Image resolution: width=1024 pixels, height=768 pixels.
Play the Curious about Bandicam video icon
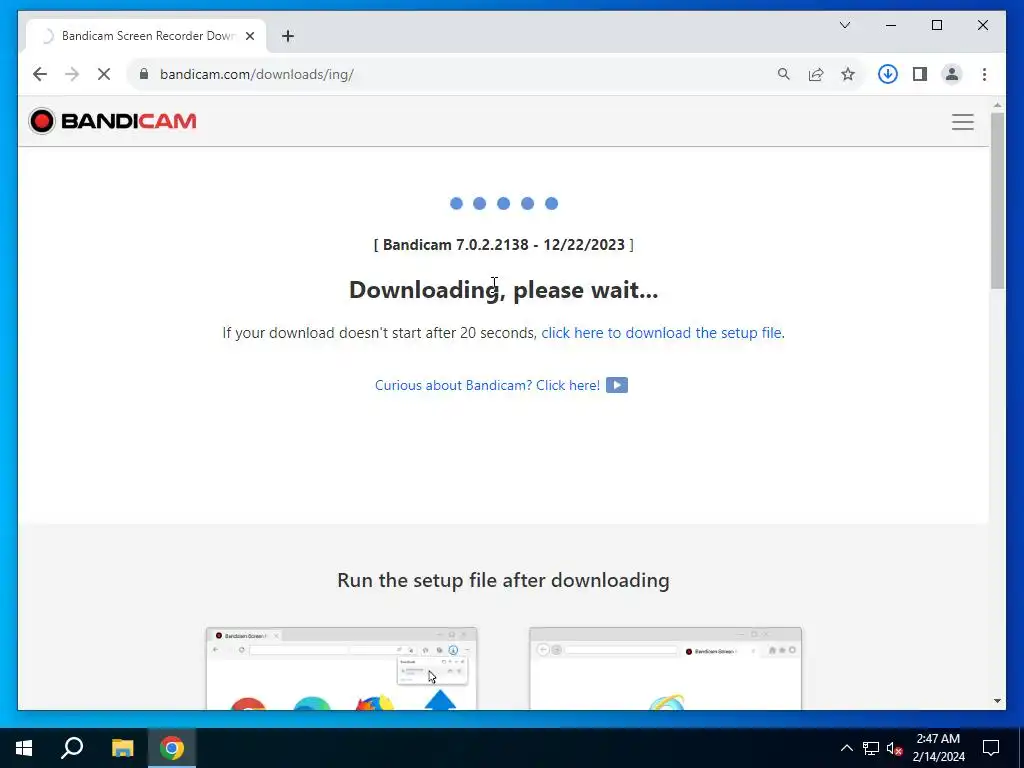click(x=616, y=385)
